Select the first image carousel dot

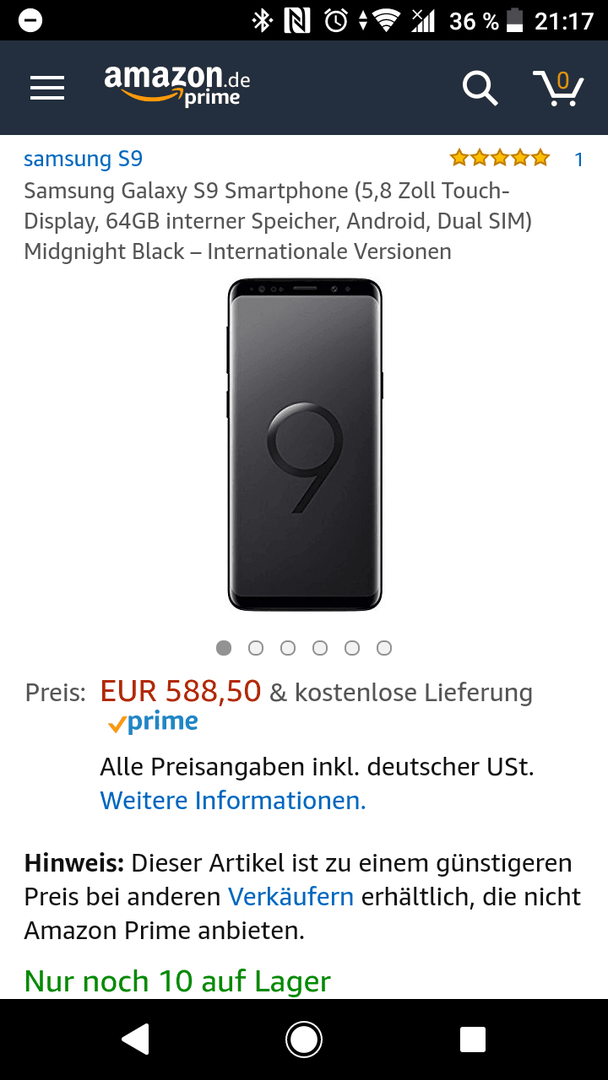[224, 648]
